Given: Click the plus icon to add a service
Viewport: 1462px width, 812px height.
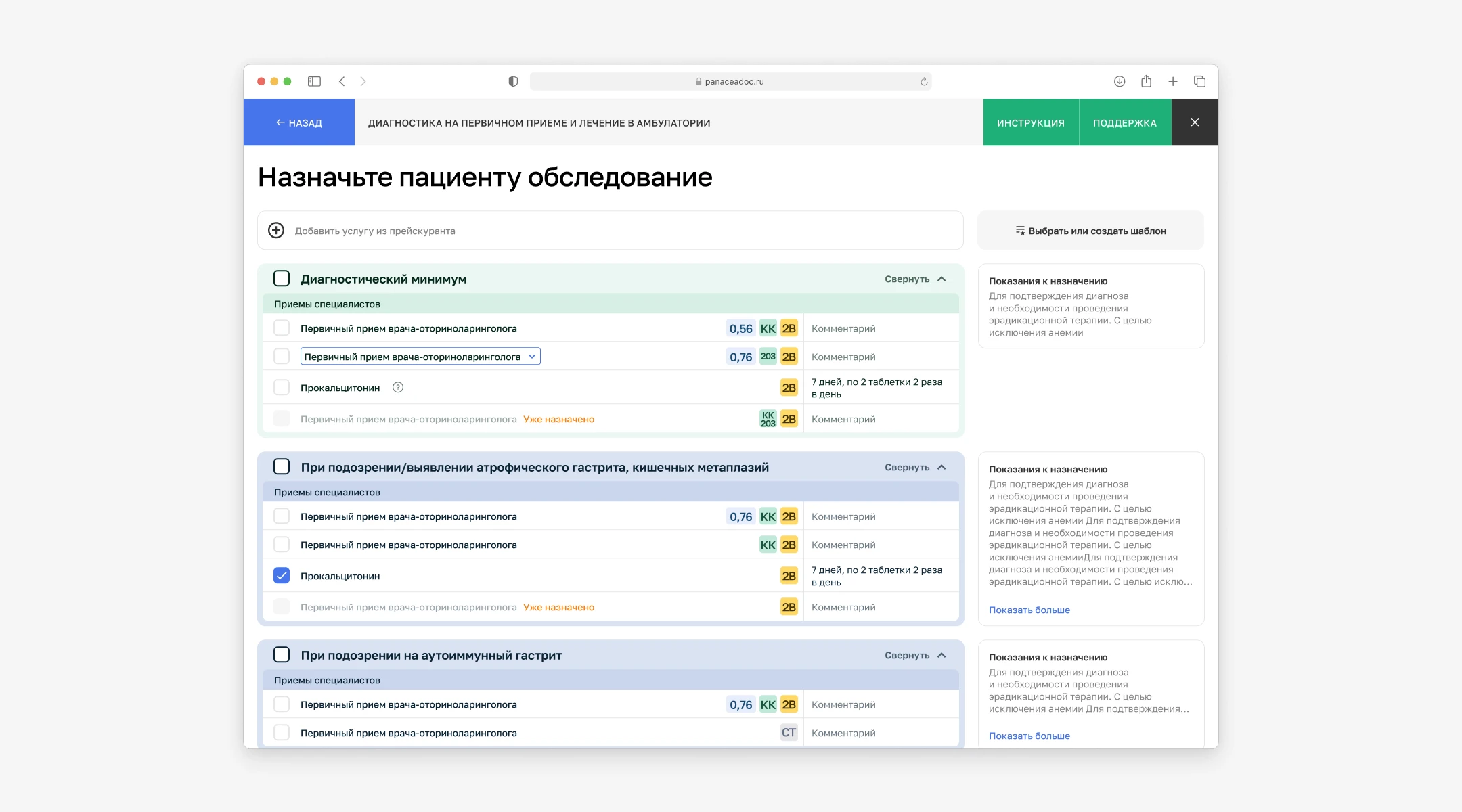Looking at the screenshot, I should pos(276,231).
